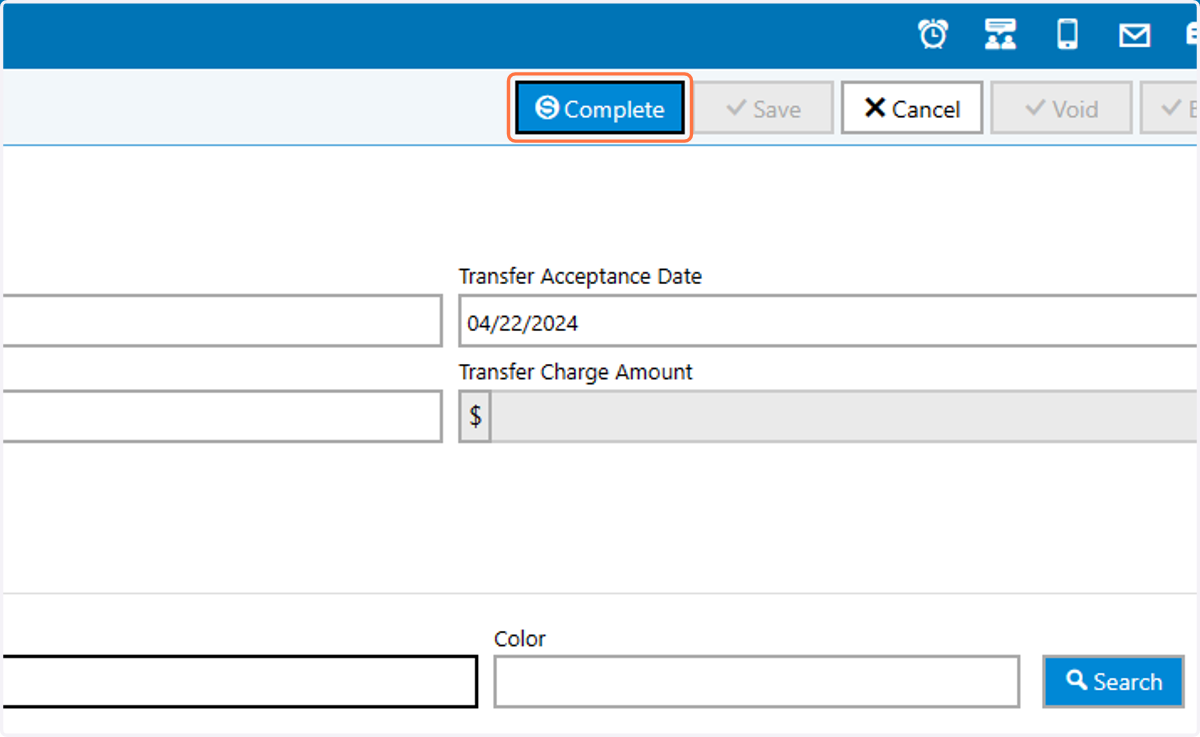Click the circled S icon inside Complete
Screen dimensions: 1200x737
[x=547, y=108]
